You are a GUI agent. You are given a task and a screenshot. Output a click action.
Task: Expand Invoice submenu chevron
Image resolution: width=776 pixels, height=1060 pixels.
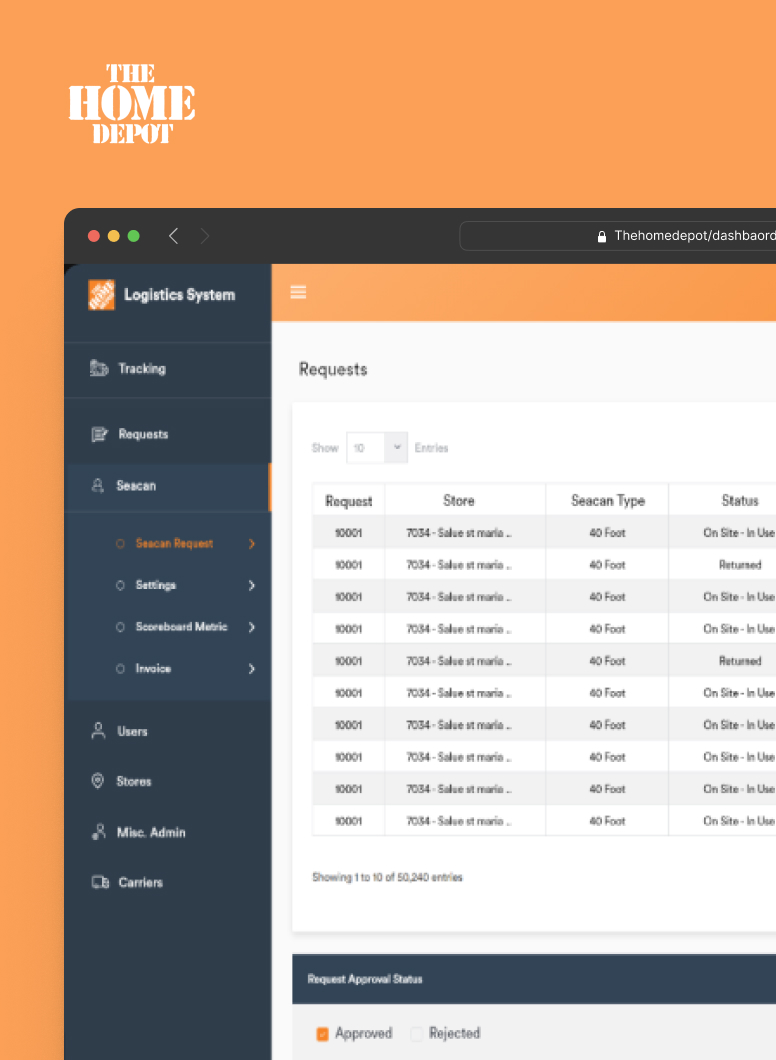pos(251,669)
